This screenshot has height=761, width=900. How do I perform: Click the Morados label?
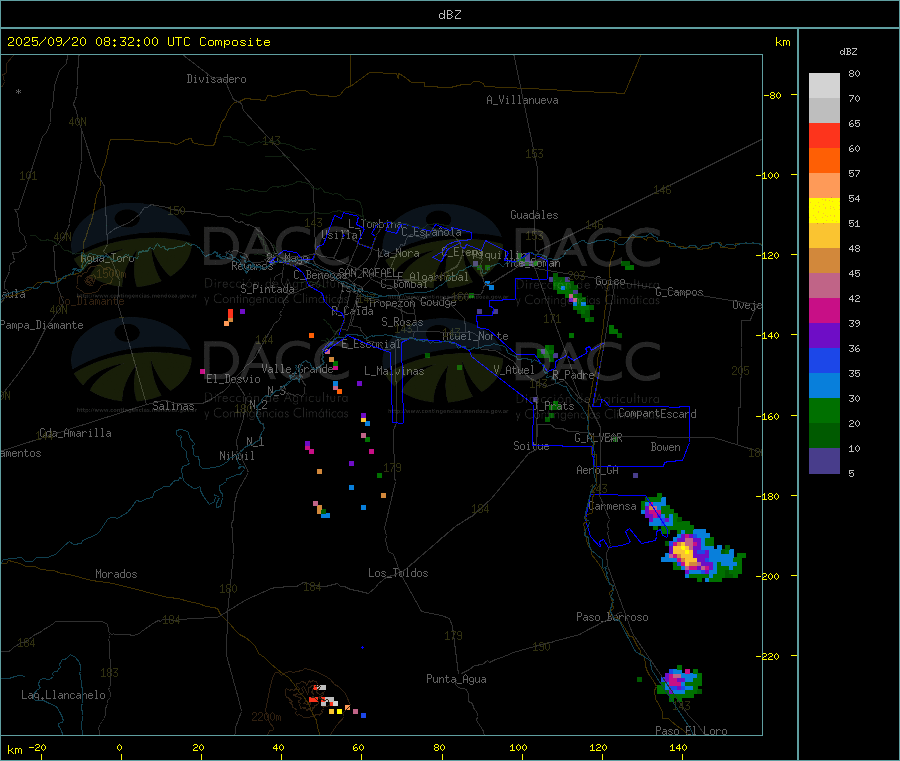pos(116,574)
